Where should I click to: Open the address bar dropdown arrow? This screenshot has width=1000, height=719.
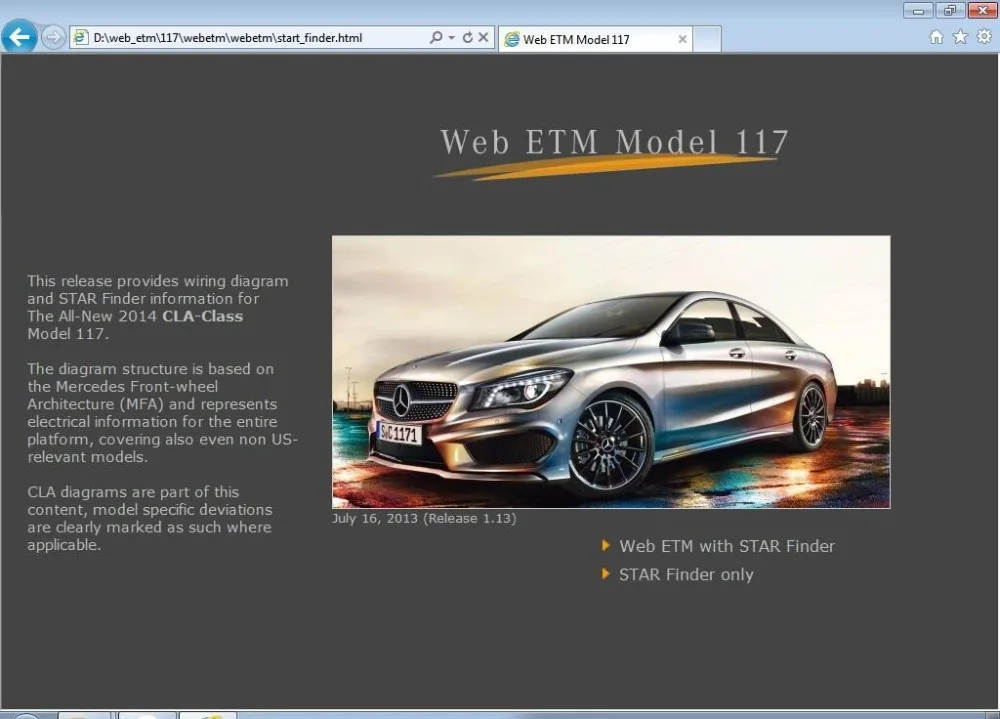pos(452,38)
